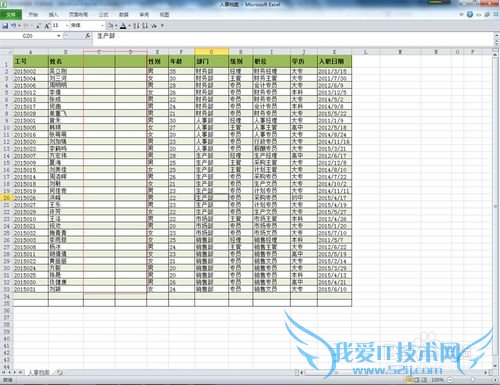
Task: Select header cell 姓名
Action: pos(66,61)
